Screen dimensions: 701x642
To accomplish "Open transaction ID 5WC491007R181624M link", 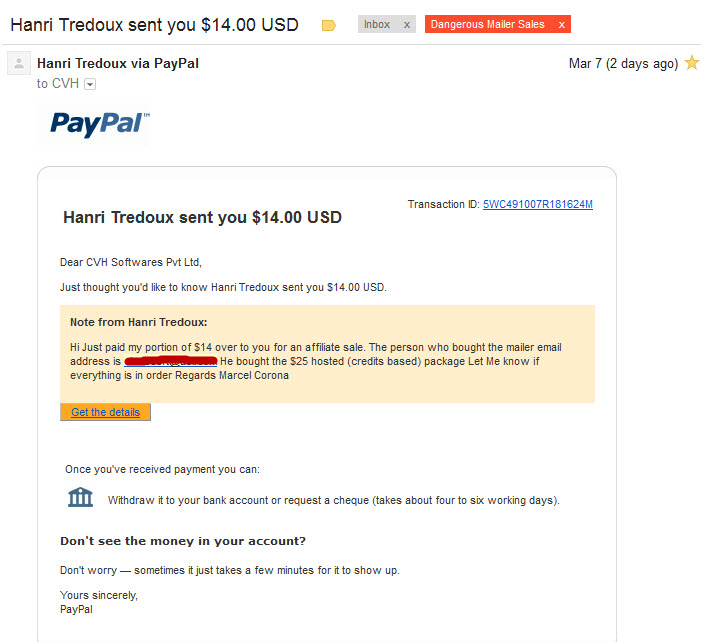I will (538, 204).
